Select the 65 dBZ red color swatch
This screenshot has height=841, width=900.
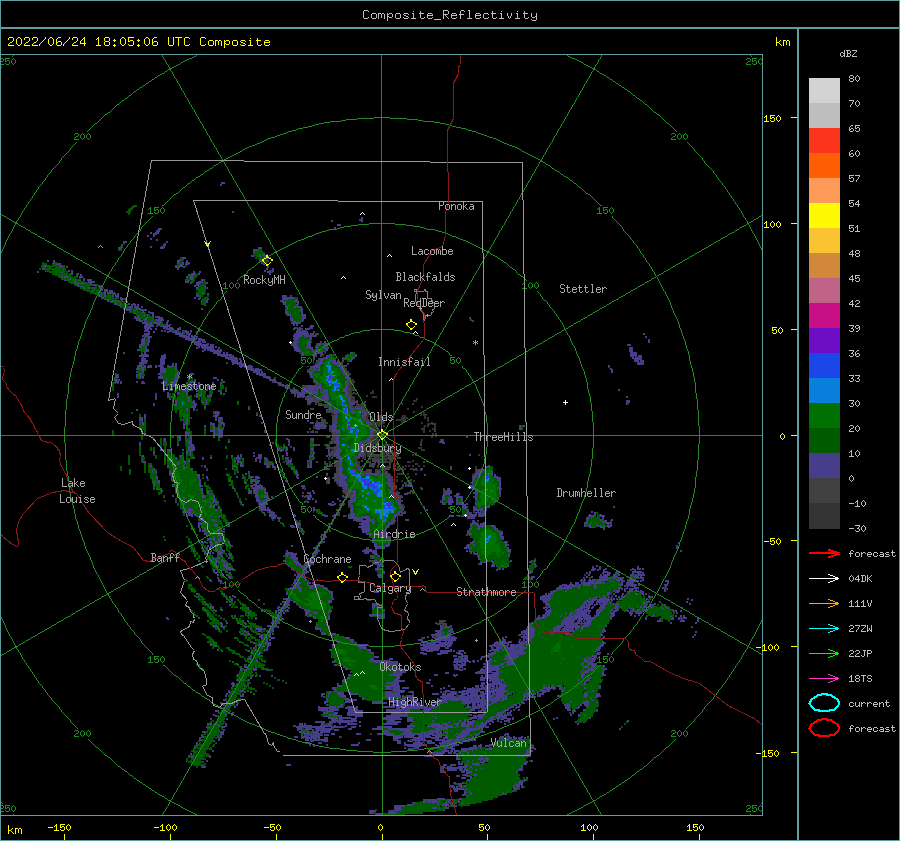[x=824, y=140]
